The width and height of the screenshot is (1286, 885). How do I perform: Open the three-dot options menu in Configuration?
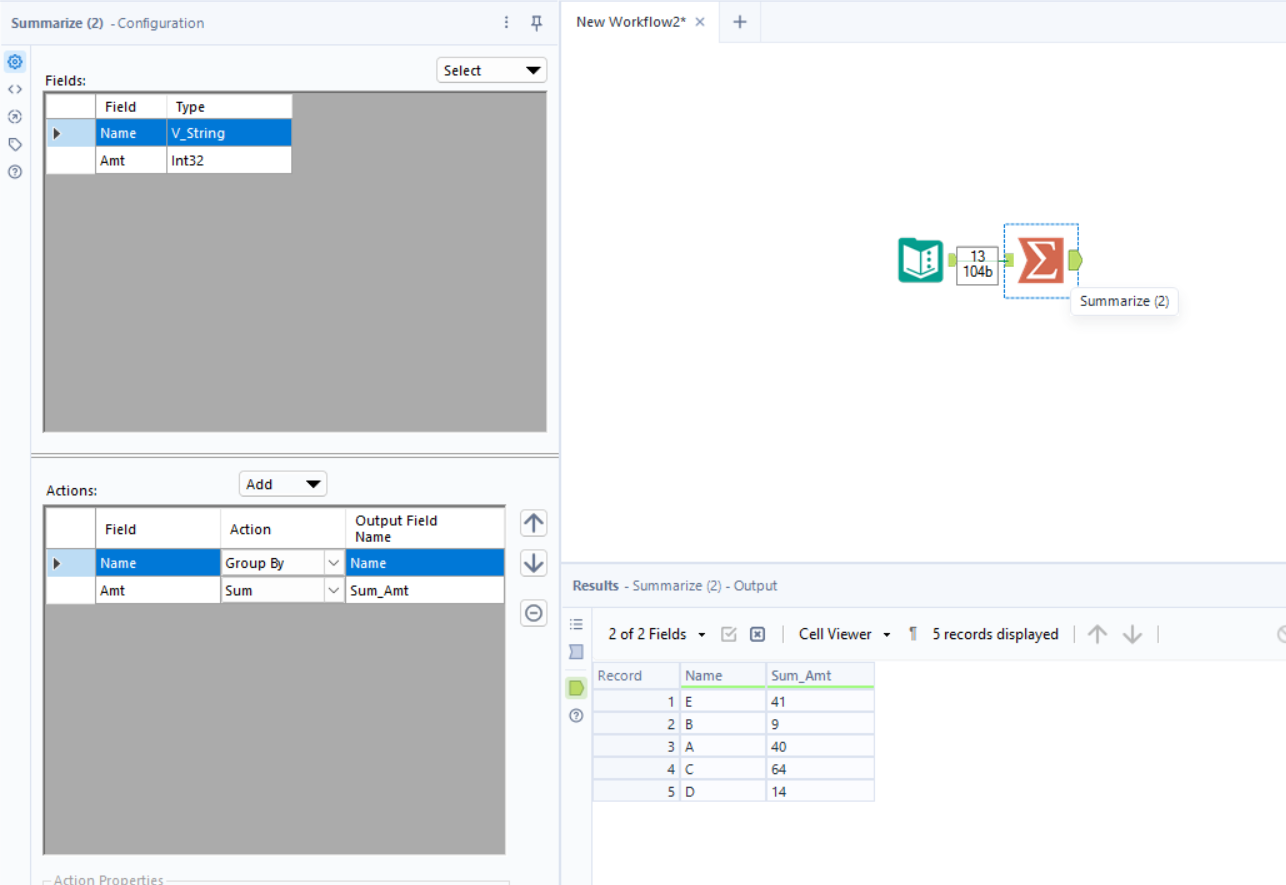pyautogui.click(x=506, y=21)
